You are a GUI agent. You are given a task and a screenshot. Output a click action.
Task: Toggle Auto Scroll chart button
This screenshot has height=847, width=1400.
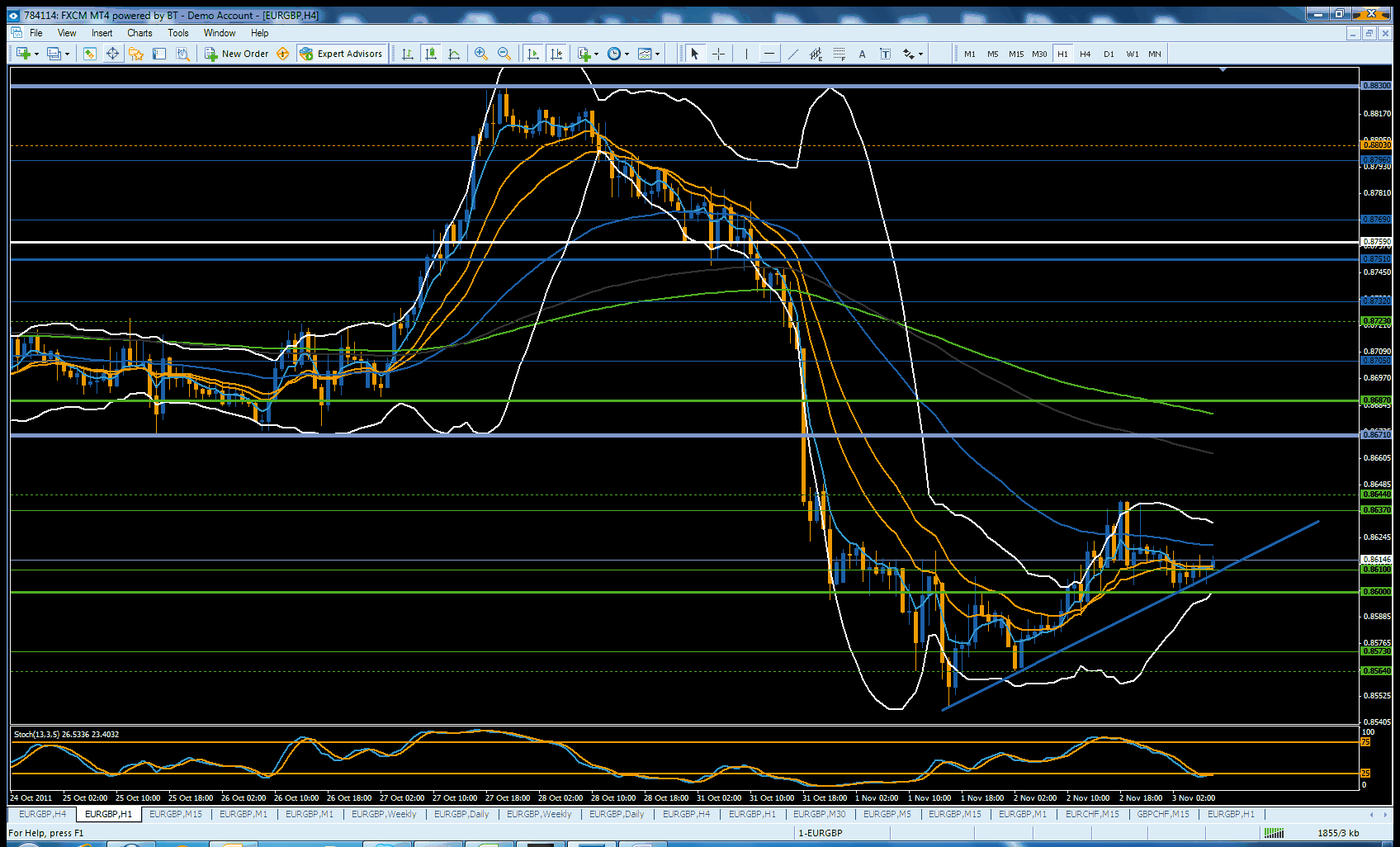click(x=532, y=54)
